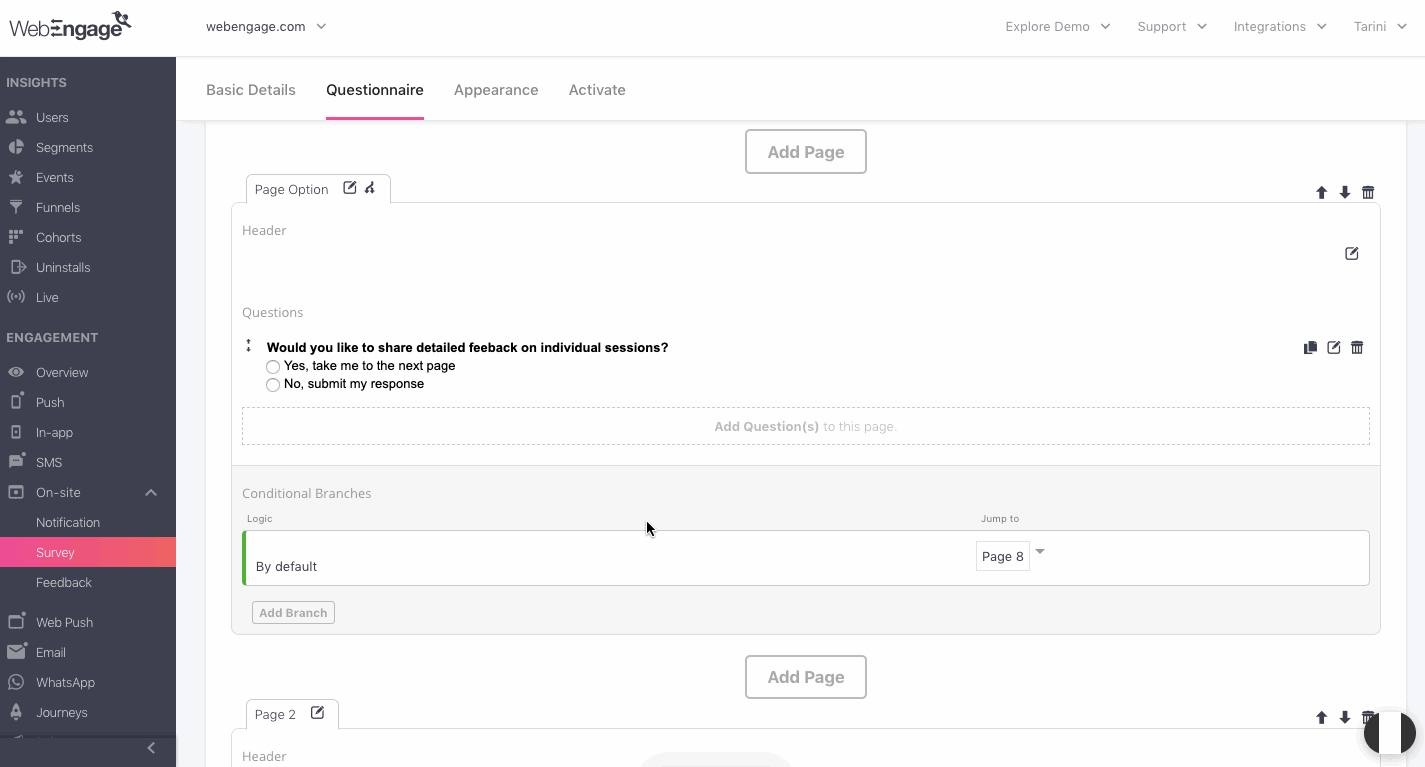This screenshot has height=767, width=1425.
Task: Open Cohorts grid icon in sidebar
Action: (15, 237)
